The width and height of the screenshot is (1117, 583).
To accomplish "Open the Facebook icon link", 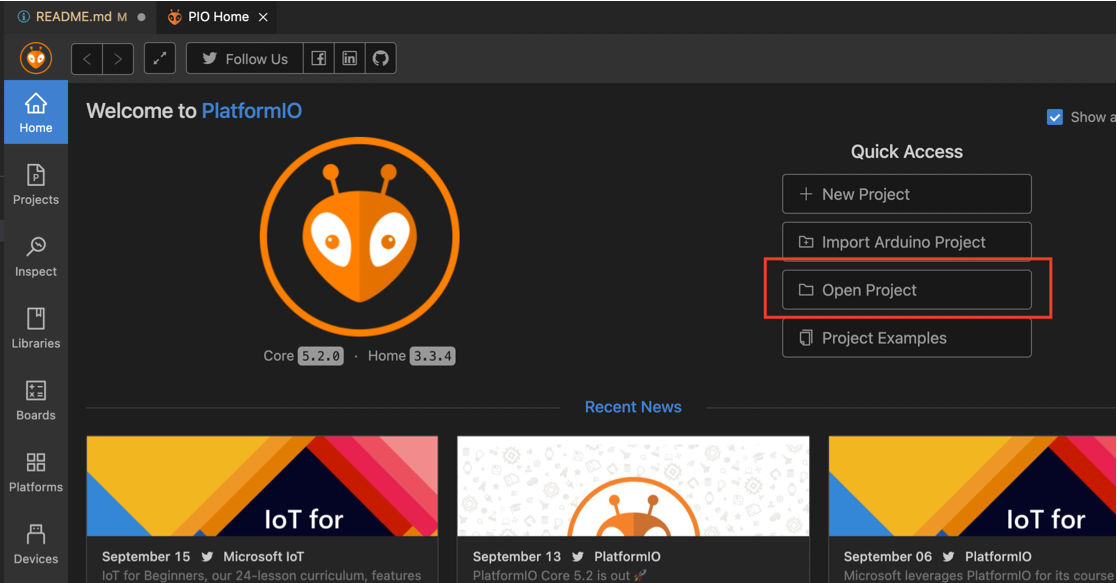I will click(x=318, y=58).
